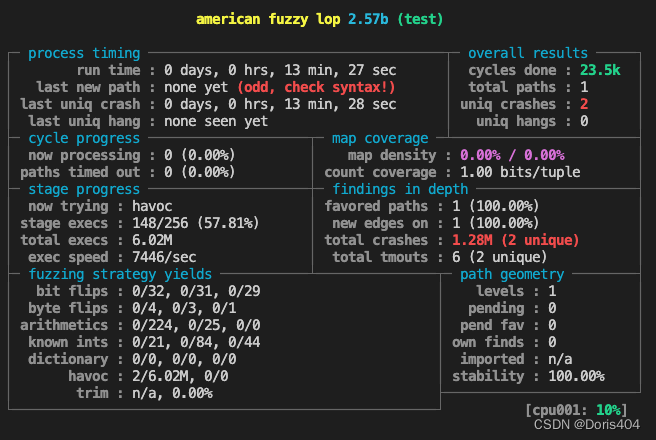This screenshot has height=440, width=656.
Task: Click the 'dictionary' row label
Action: tap(68, 359)
